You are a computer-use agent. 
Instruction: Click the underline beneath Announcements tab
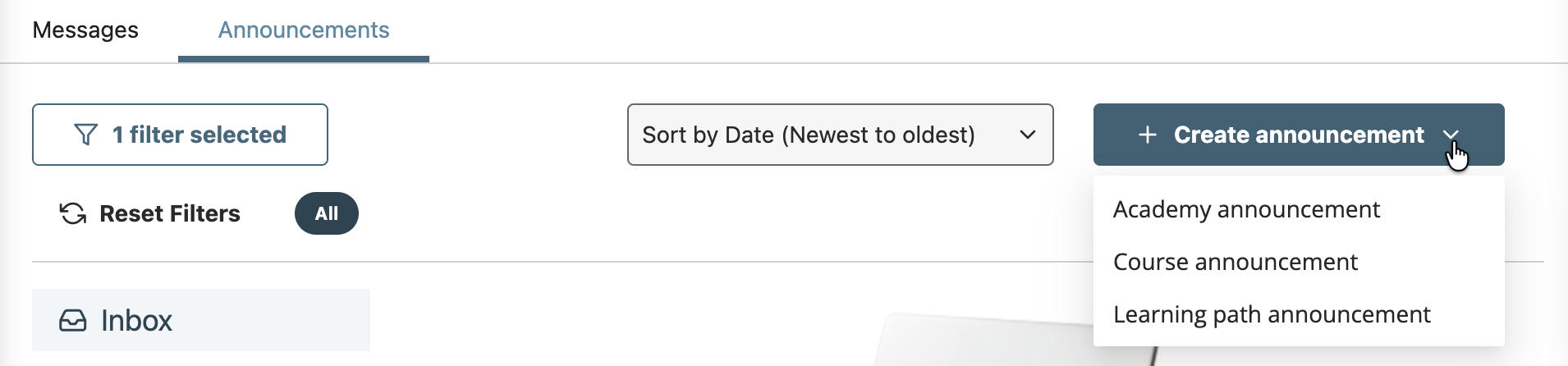[304, 59]
